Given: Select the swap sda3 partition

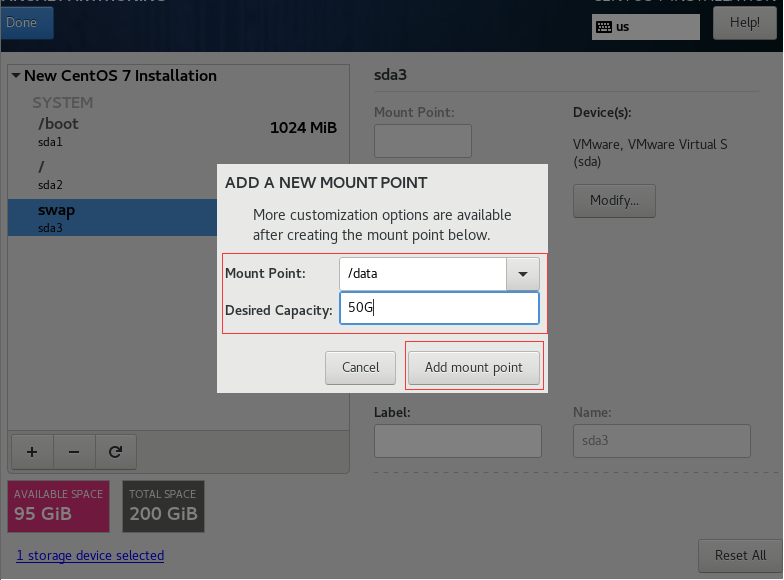Looking at the screenshot, I should (113, 218).
